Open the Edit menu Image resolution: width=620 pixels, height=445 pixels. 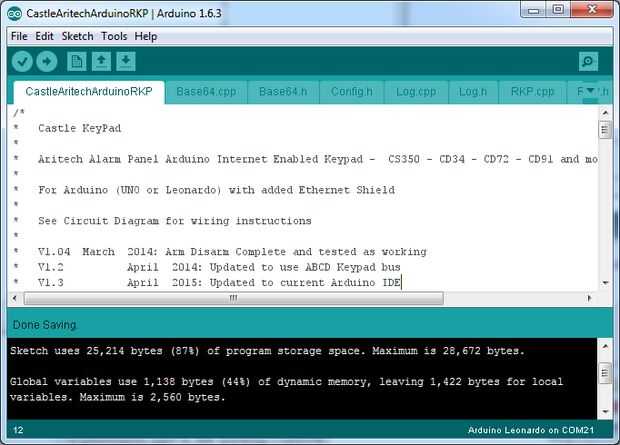(44, 36)
